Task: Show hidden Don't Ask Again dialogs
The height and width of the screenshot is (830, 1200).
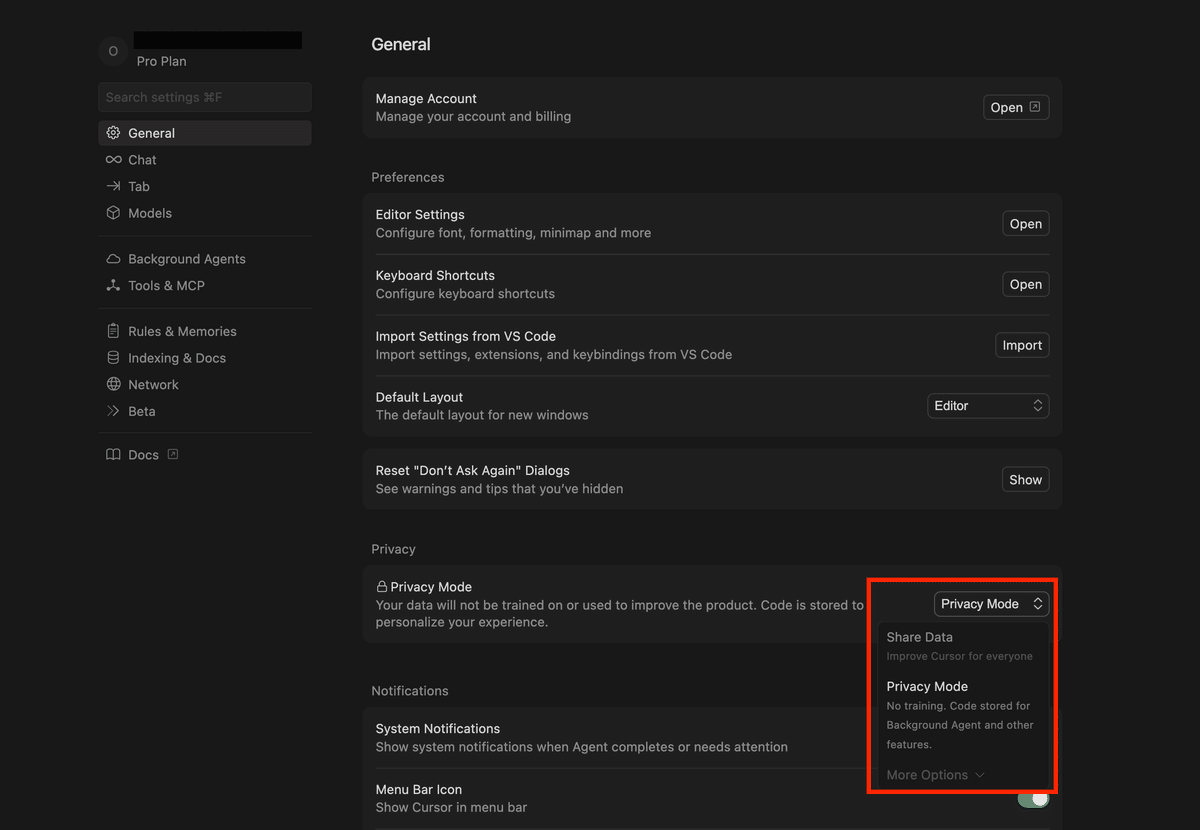Action: point(1025,480)
